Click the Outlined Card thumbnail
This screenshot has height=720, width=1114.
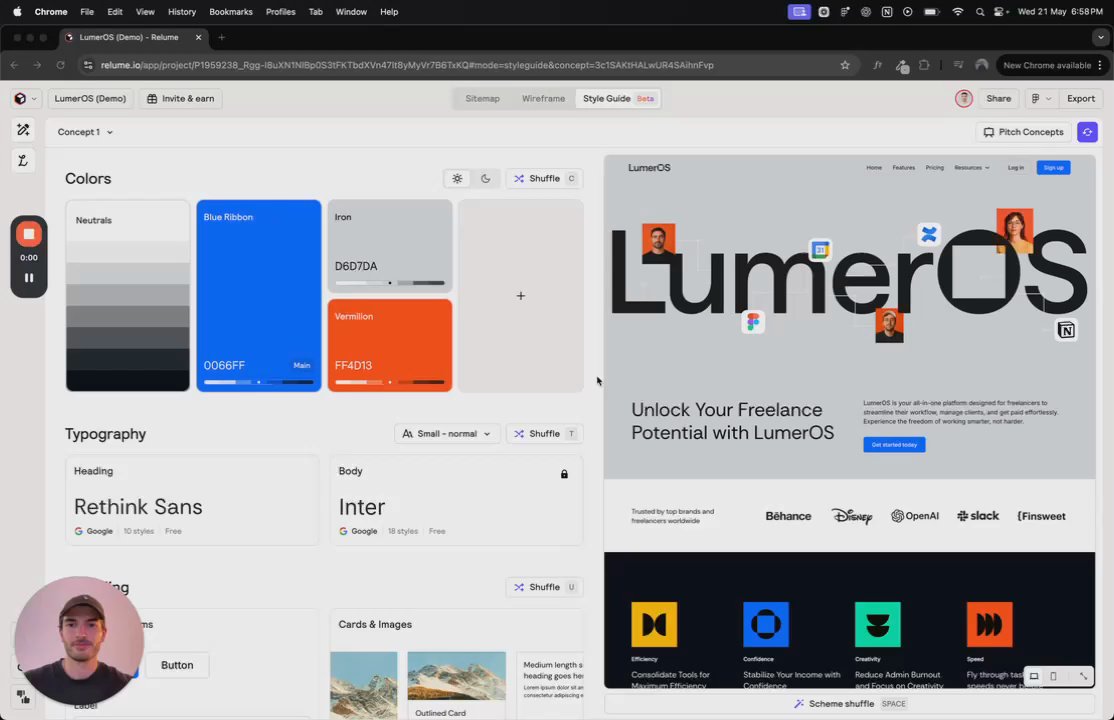pos(456,684)
